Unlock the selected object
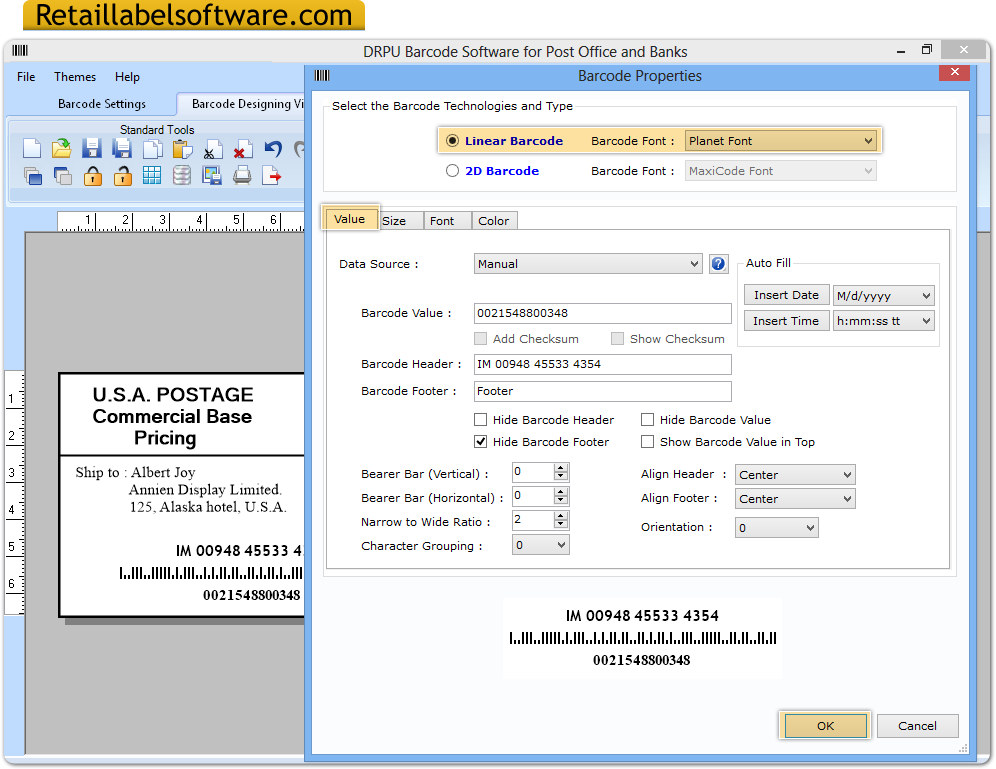This screenshot has height=769, width=996. (x=121, y=175)
